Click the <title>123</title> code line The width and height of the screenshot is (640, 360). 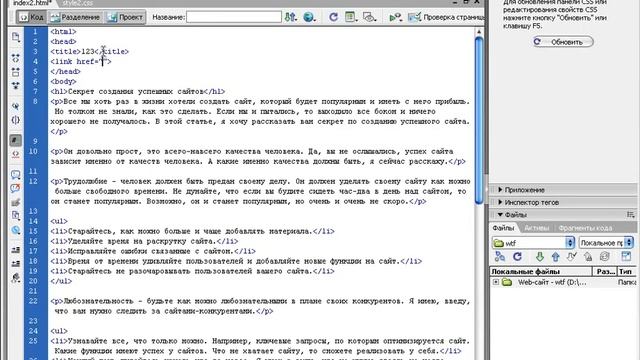click(89, 51)
